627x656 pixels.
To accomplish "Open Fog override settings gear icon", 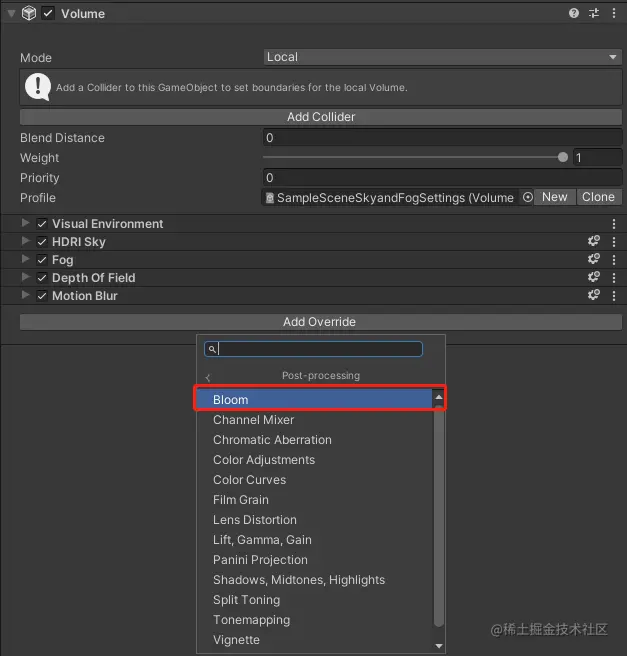I will coord(593,260).
